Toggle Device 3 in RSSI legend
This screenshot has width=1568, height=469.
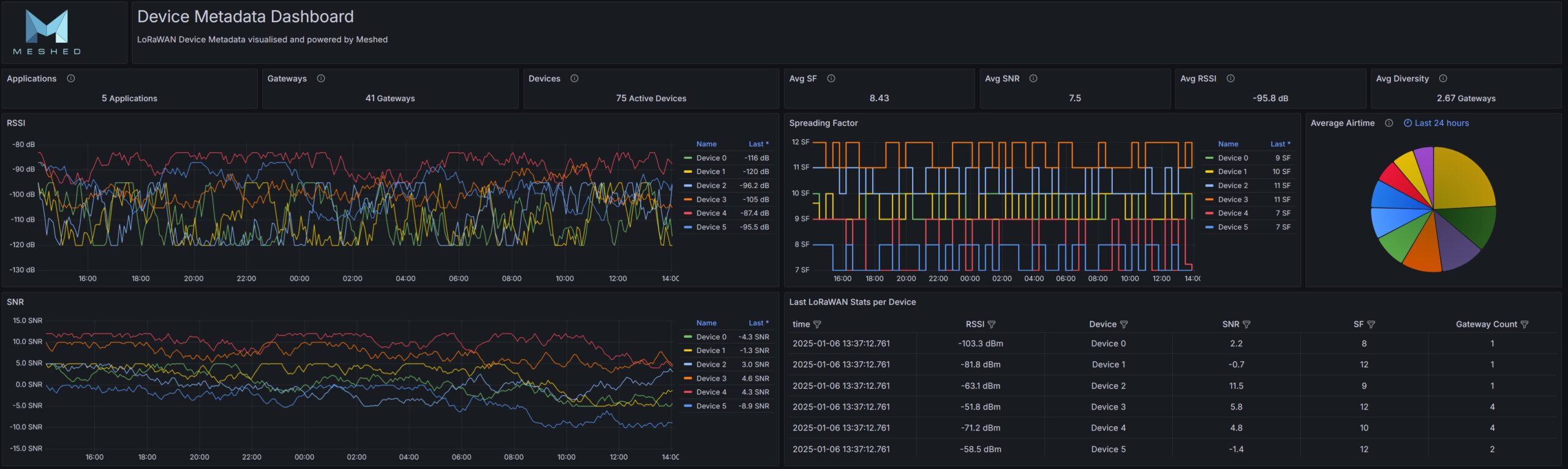coord(711,200)
